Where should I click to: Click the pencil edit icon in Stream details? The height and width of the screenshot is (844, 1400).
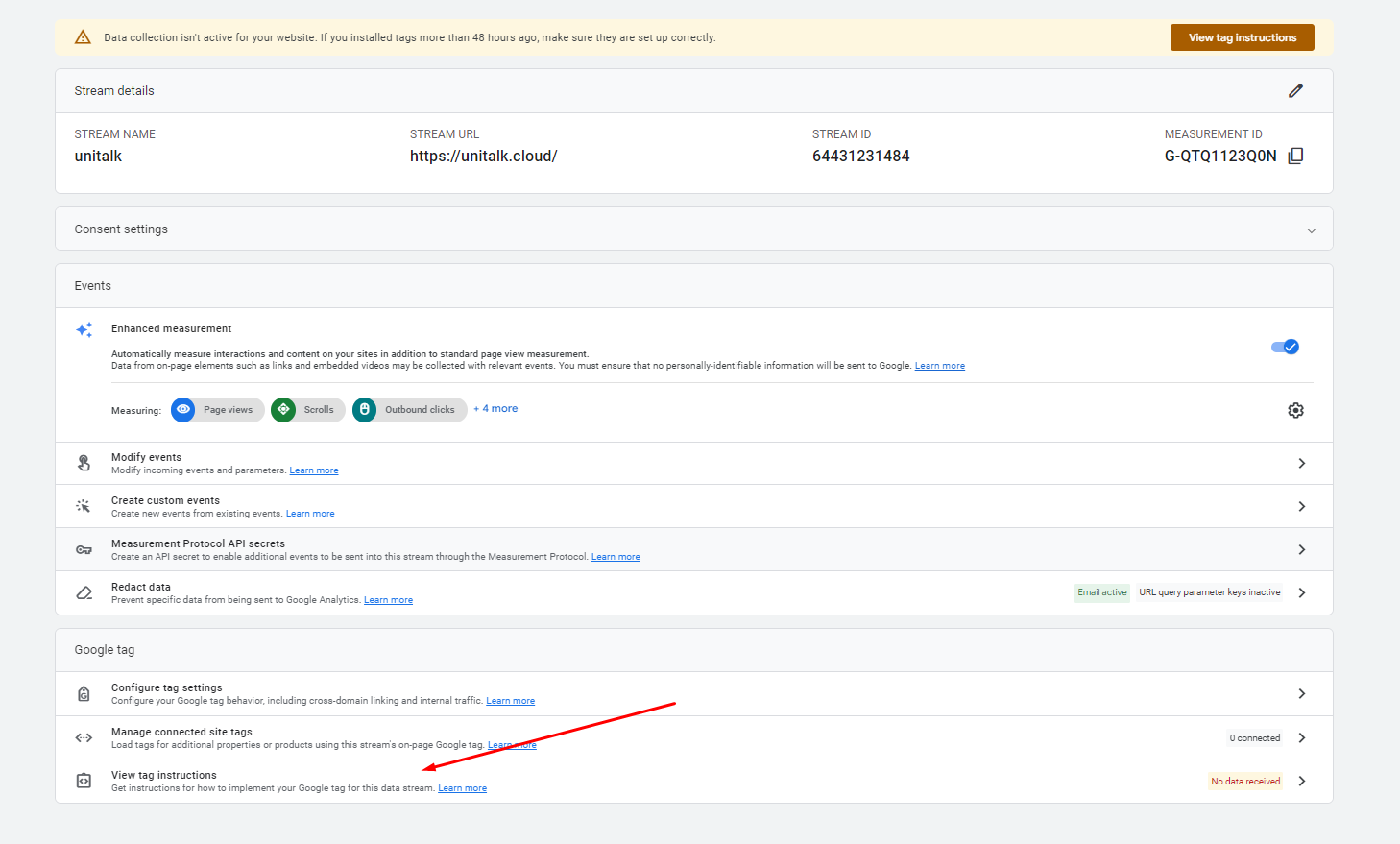pos(1295,90)
